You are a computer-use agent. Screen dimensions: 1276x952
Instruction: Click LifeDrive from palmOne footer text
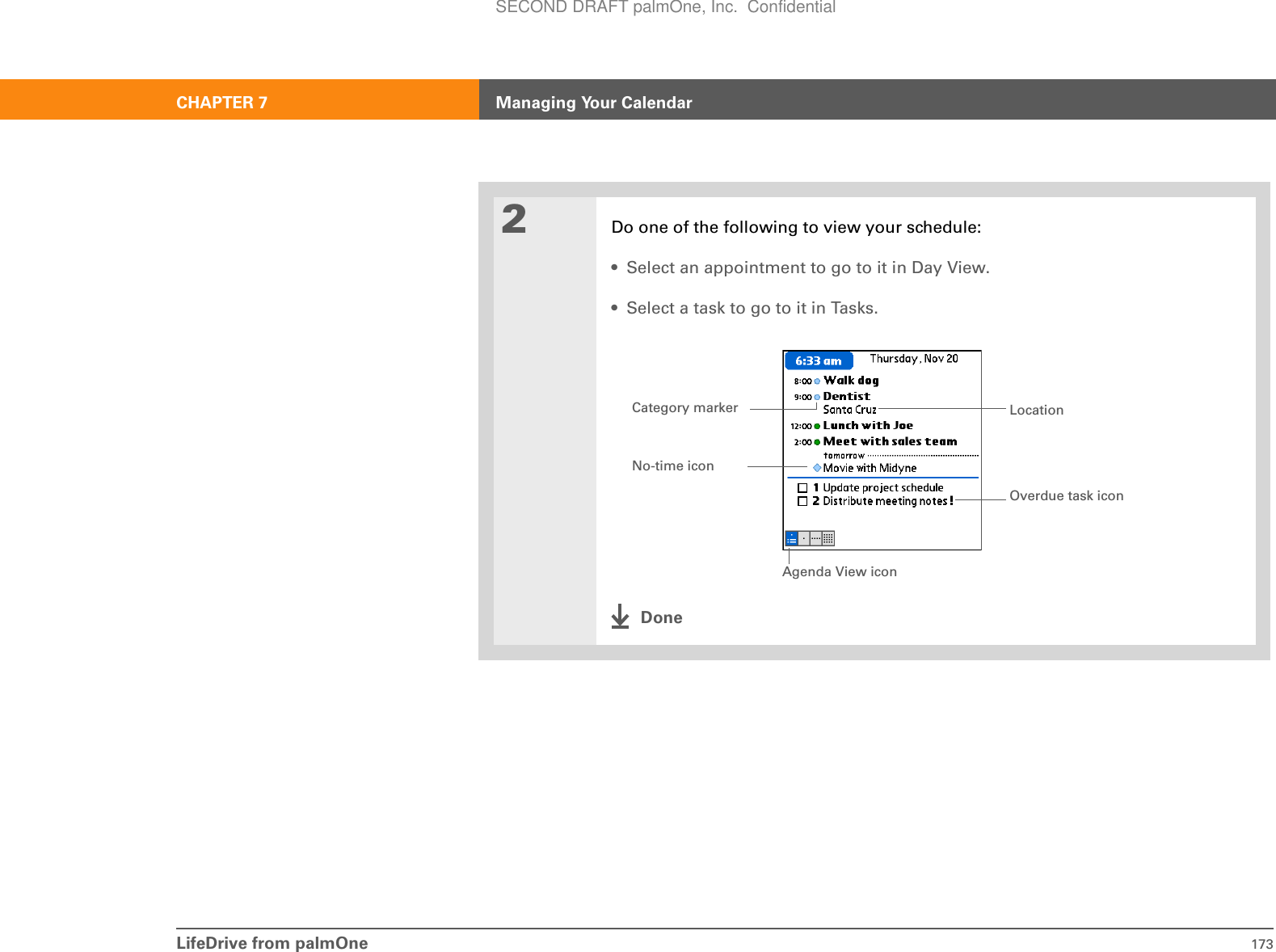(x=272, y=943)
